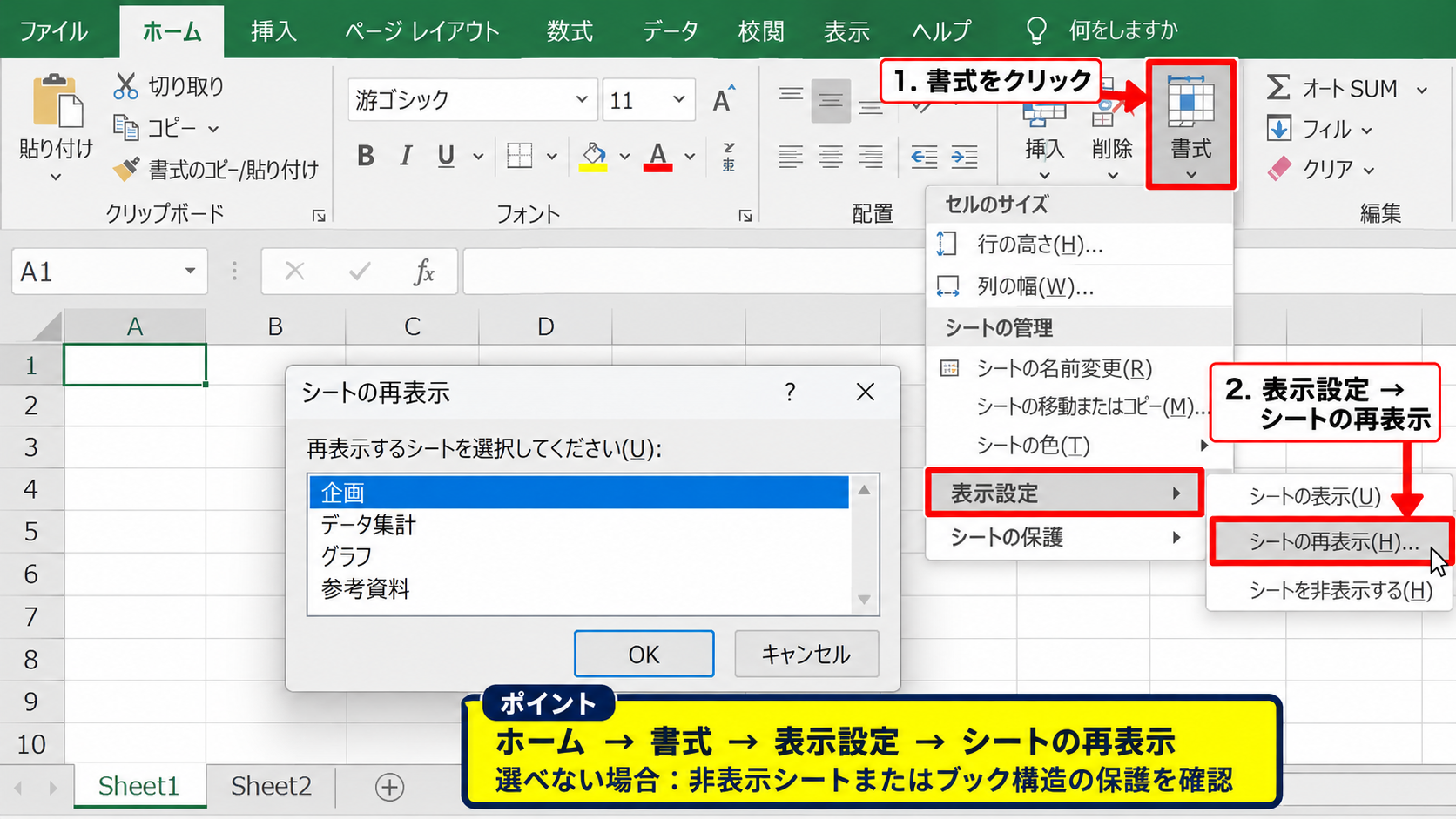1456x819 pixels.
Task: Open the border style dropdown arrow
Action: [551, 157]
